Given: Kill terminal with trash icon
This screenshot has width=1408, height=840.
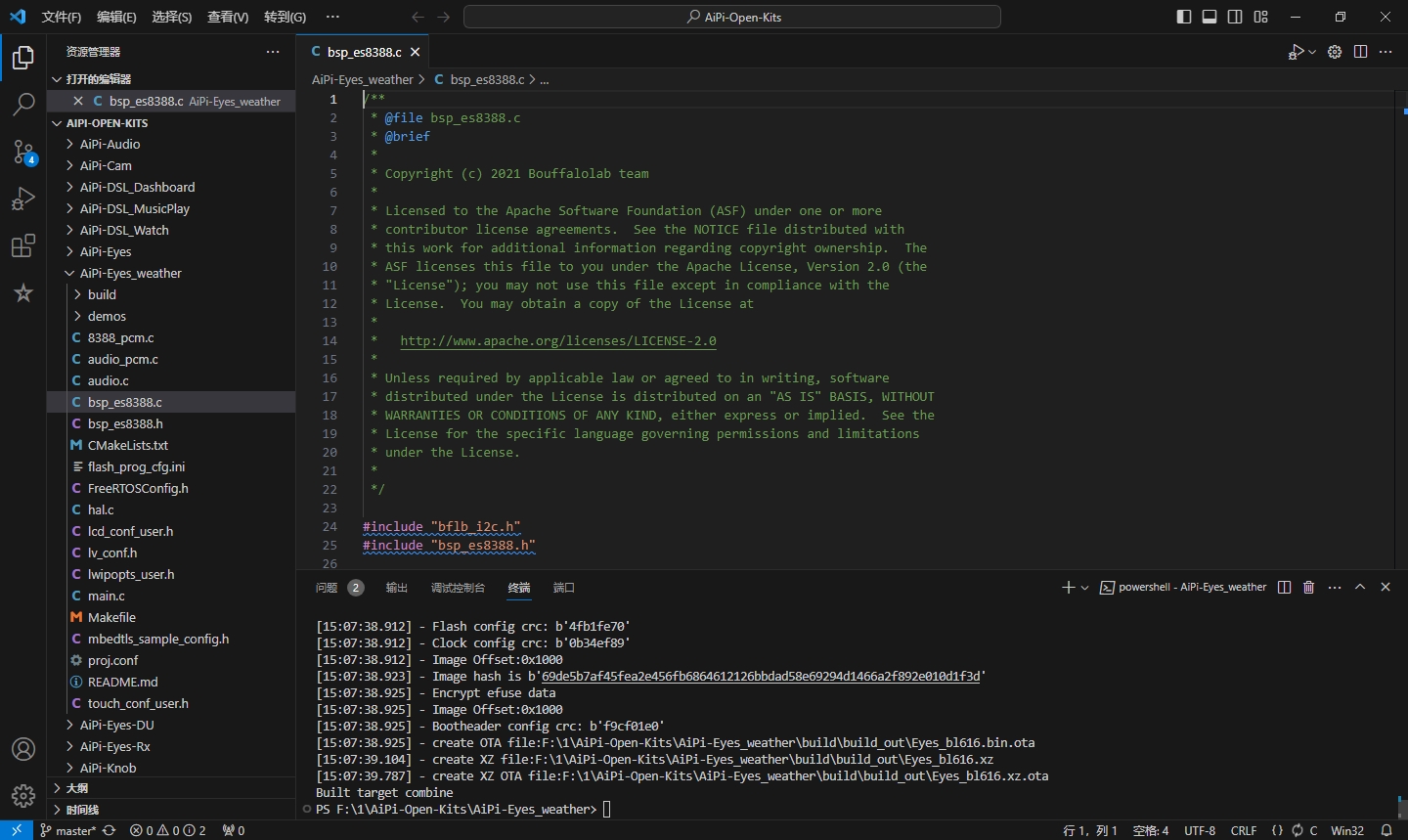Looking at the screenshot, I should tap(1308, 587).
